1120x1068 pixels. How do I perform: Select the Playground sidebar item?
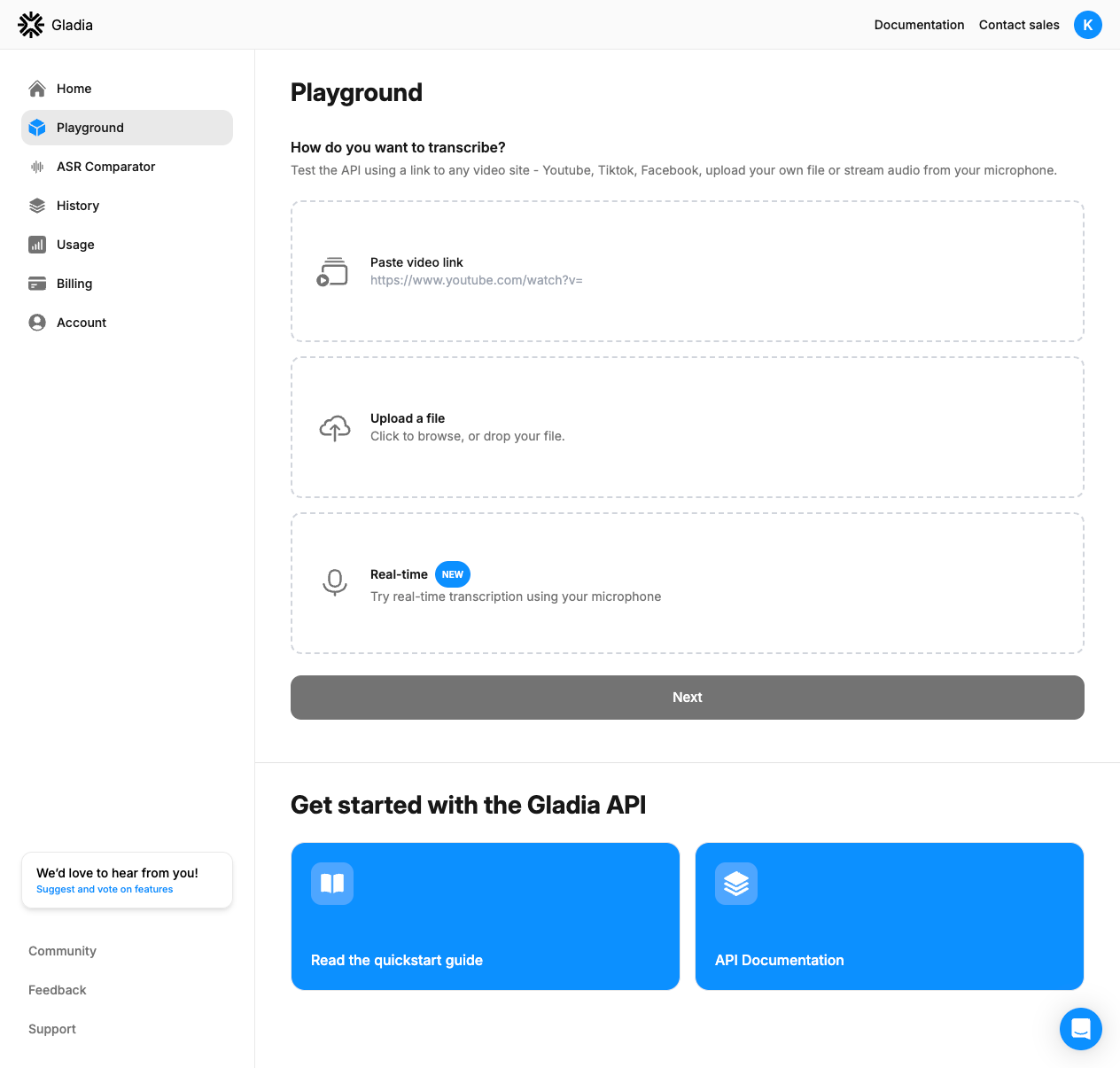coord(127,128)
